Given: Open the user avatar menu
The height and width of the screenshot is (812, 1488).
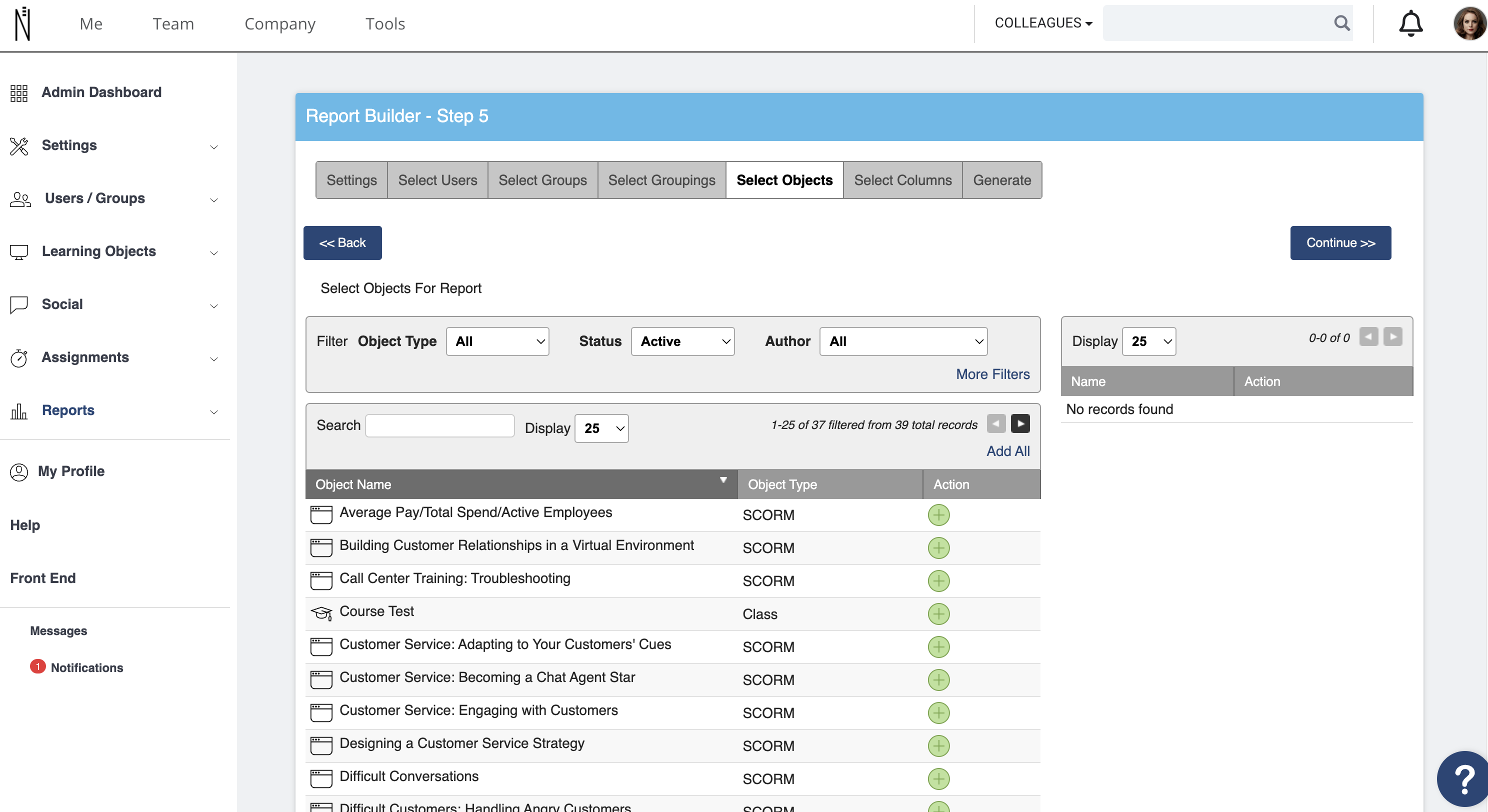Looking at the screenshot, I should (x=1469, y=23).
